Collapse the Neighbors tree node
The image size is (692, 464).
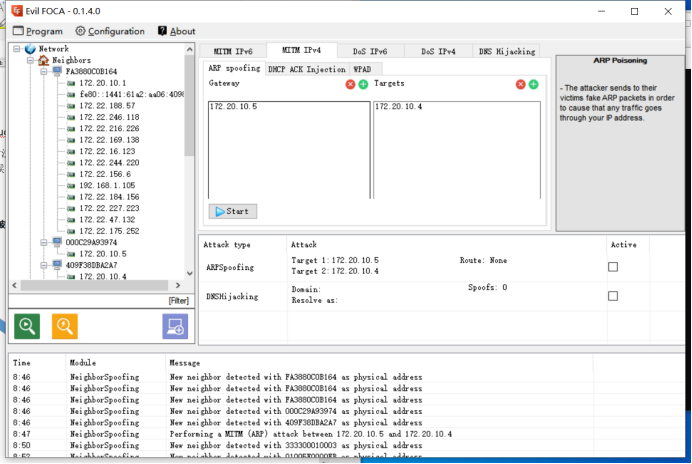30,60
